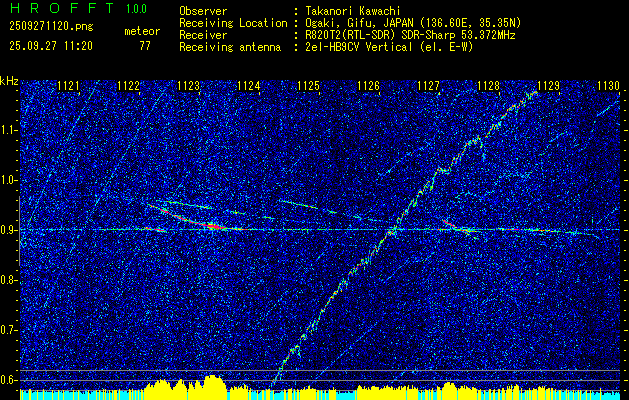Click the 1124 time axis label
629x400 pixels.
tap(248, 86)
